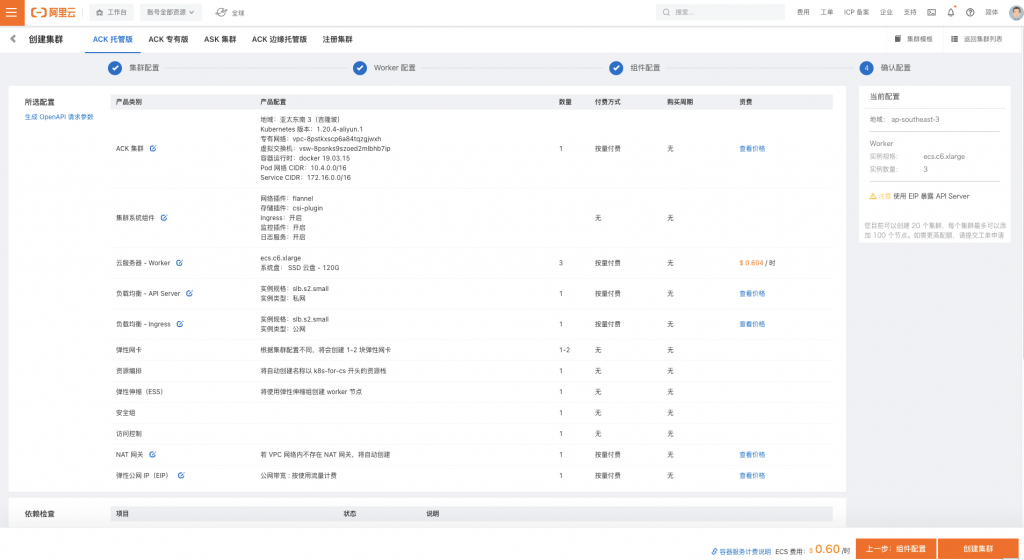1024x560 pixels.
Task: Focus the top search box
Action: pos(720,12)
